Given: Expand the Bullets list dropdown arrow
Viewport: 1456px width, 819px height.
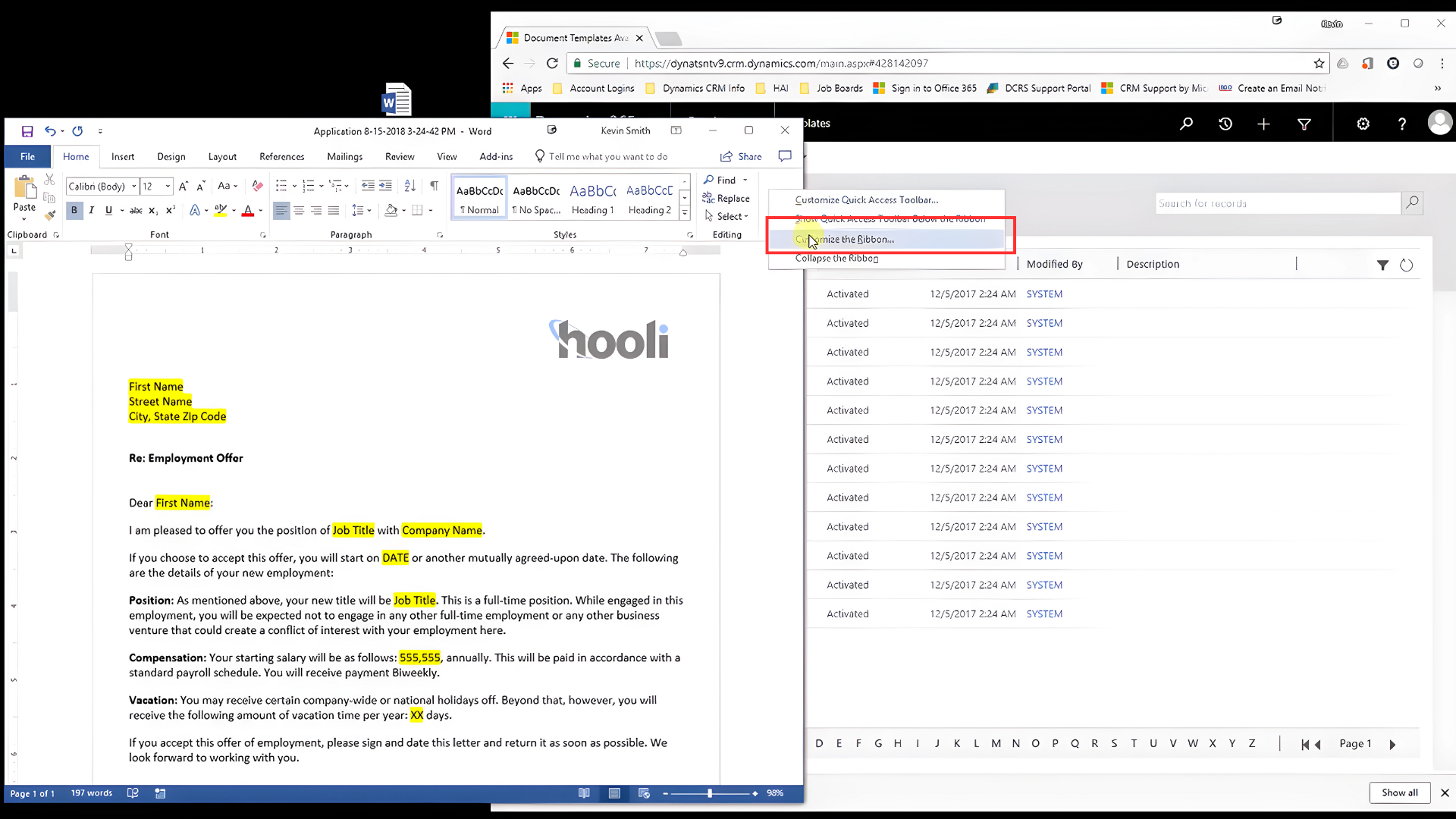Looking at the screenshot, I should [x=294, y=186].
